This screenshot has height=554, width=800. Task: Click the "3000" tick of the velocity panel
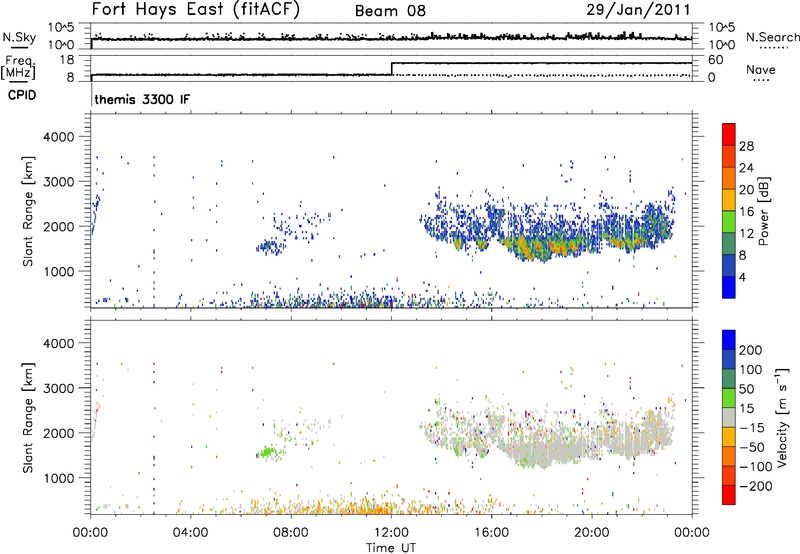58,388
